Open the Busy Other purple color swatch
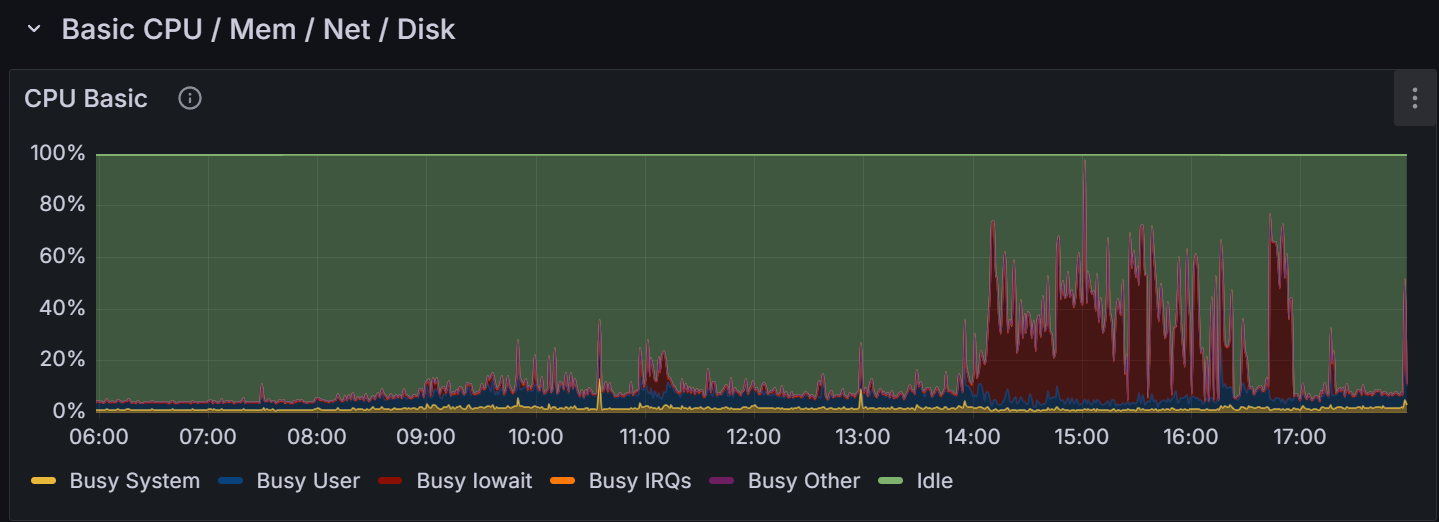This screenshot has width=1439, height=522. (x=724, y=482)
